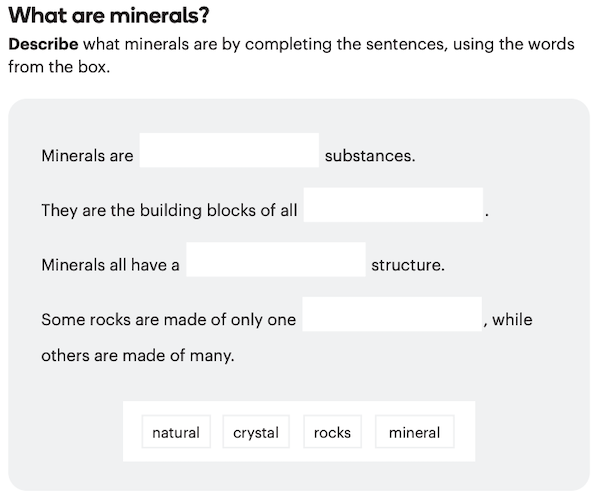This screenshot has width=600, height=499.
Task: Click the 'others are made of many.' line
Action: click(x=137, y=355)
